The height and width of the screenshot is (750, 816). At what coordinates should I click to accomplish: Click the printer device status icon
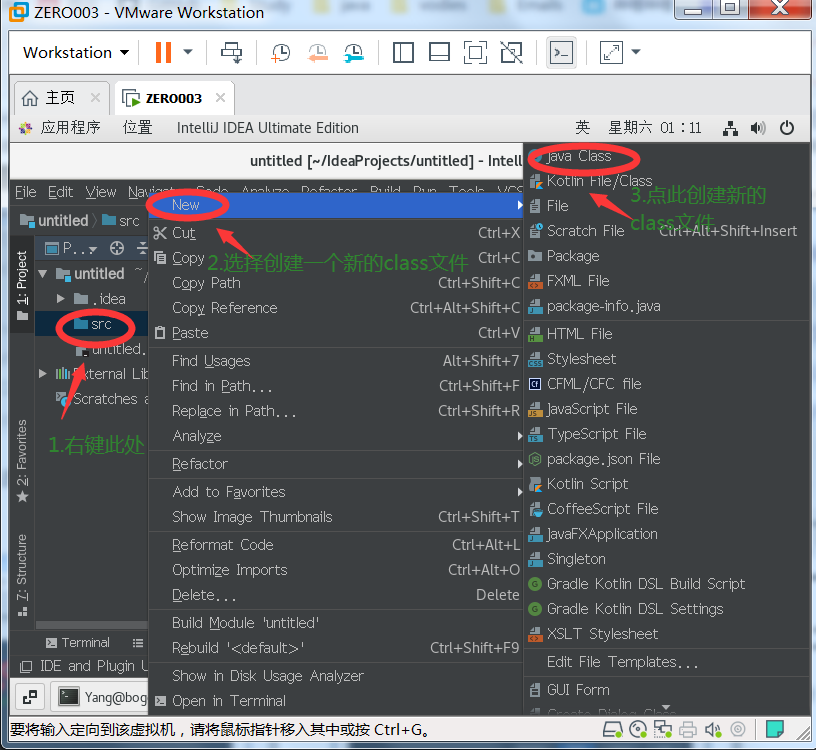(688, 730)
